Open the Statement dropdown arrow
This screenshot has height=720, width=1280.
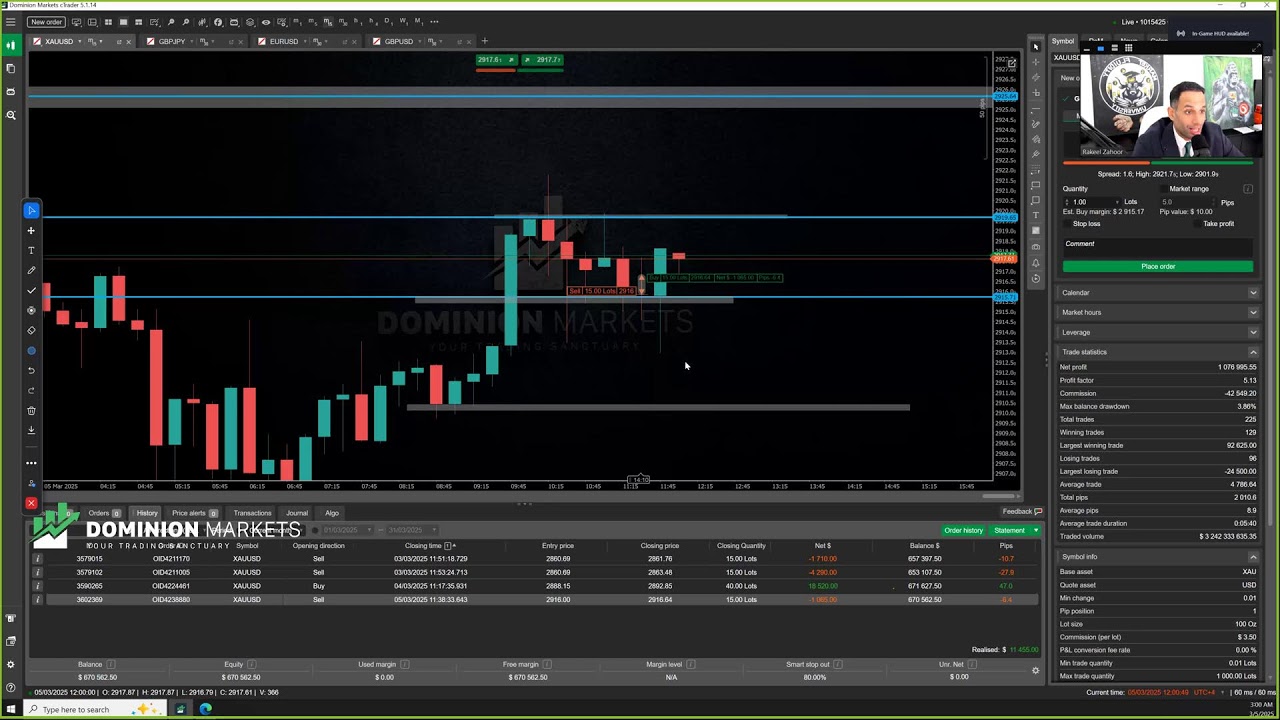pyautogui.click(x=1035, y=530)
